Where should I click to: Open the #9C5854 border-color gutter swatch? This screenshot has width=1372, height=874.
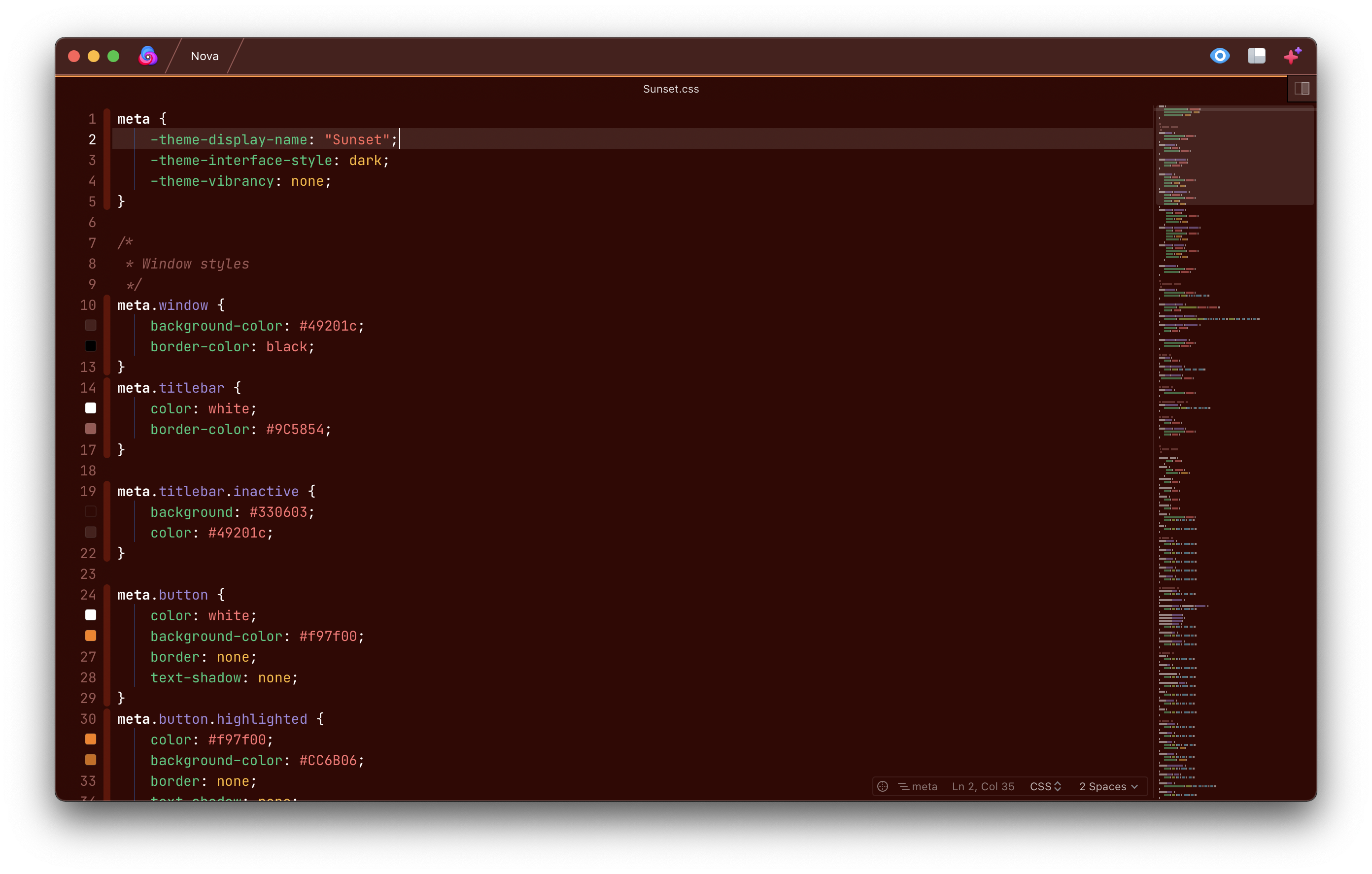(91, 429)
